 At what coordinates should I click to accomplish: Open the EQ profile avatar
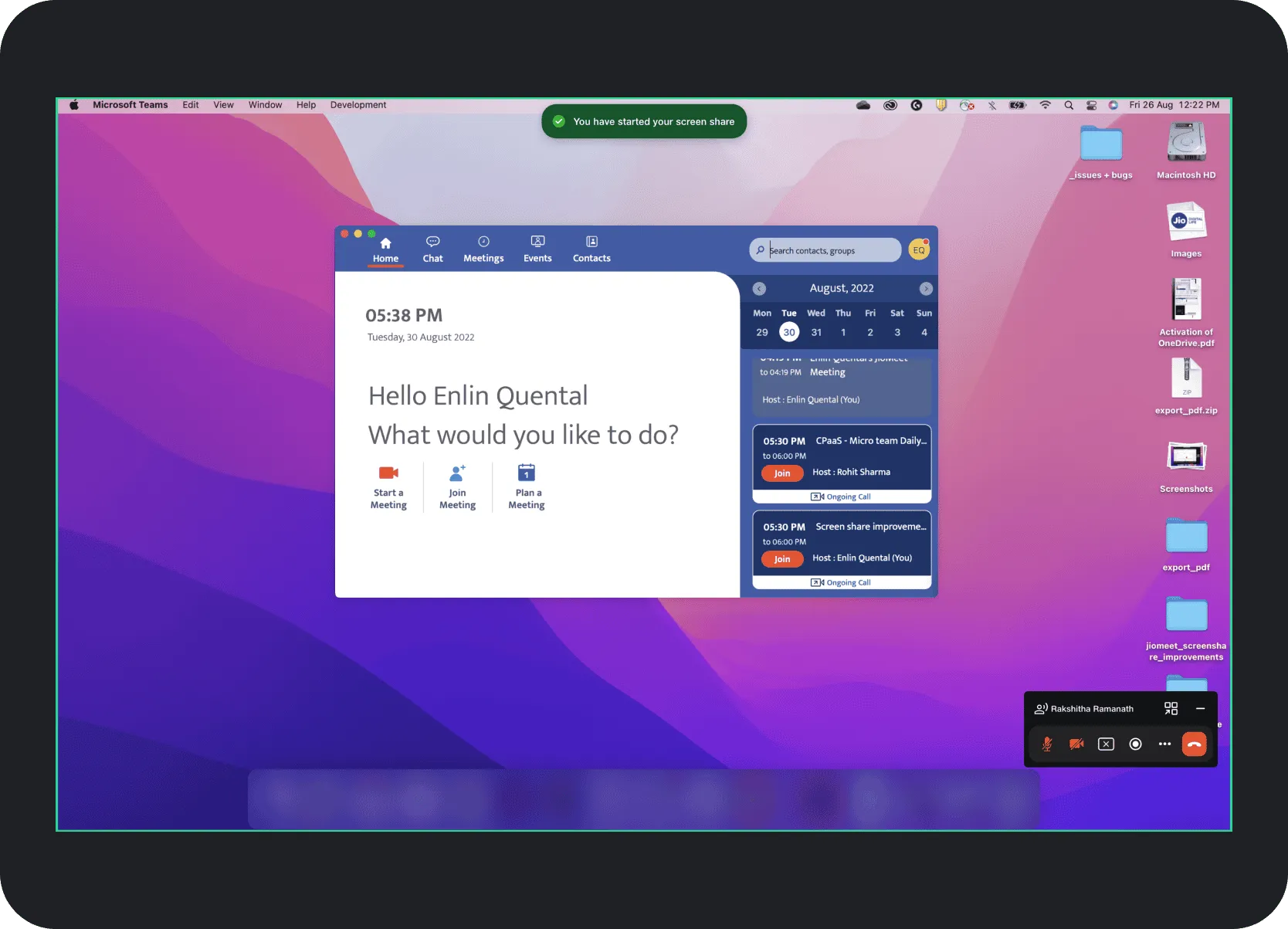[919, 249]
